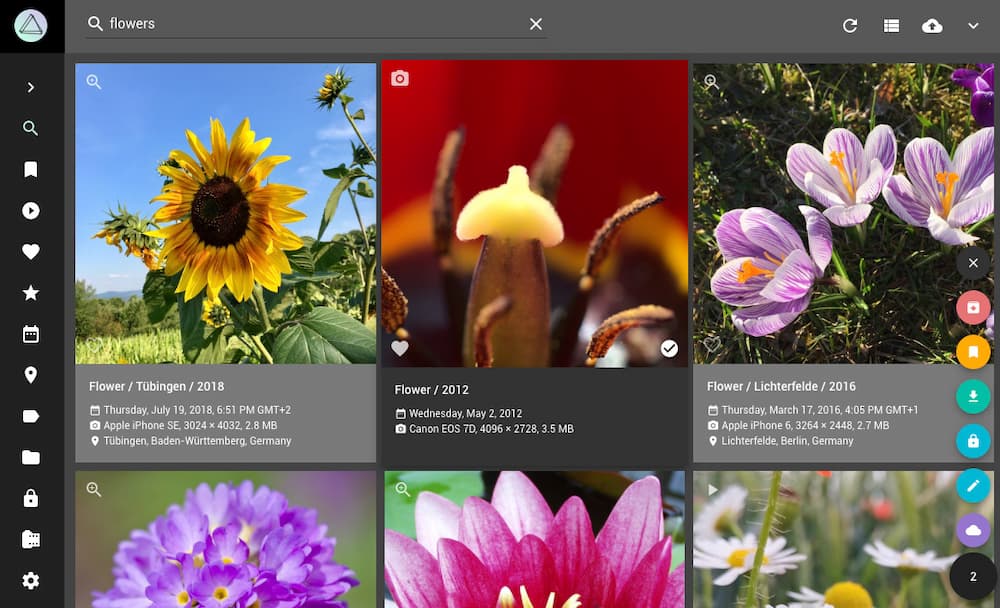Image resolution: width=1000 pixels, height=608 pixels.
Task: Open Moments via the star icon
Action: tap(30, 292)
